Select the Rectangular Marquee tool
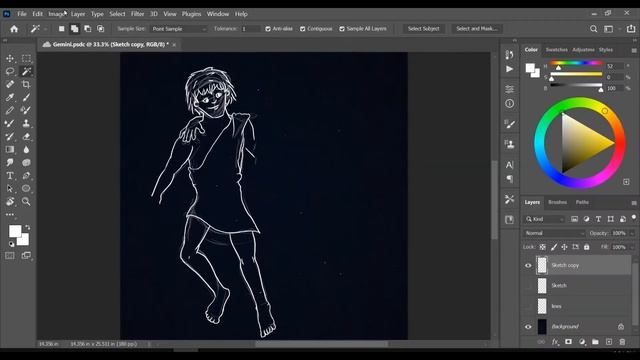Image resolution: width=640 pixels, height=360 pixels. tap(26, 58)
